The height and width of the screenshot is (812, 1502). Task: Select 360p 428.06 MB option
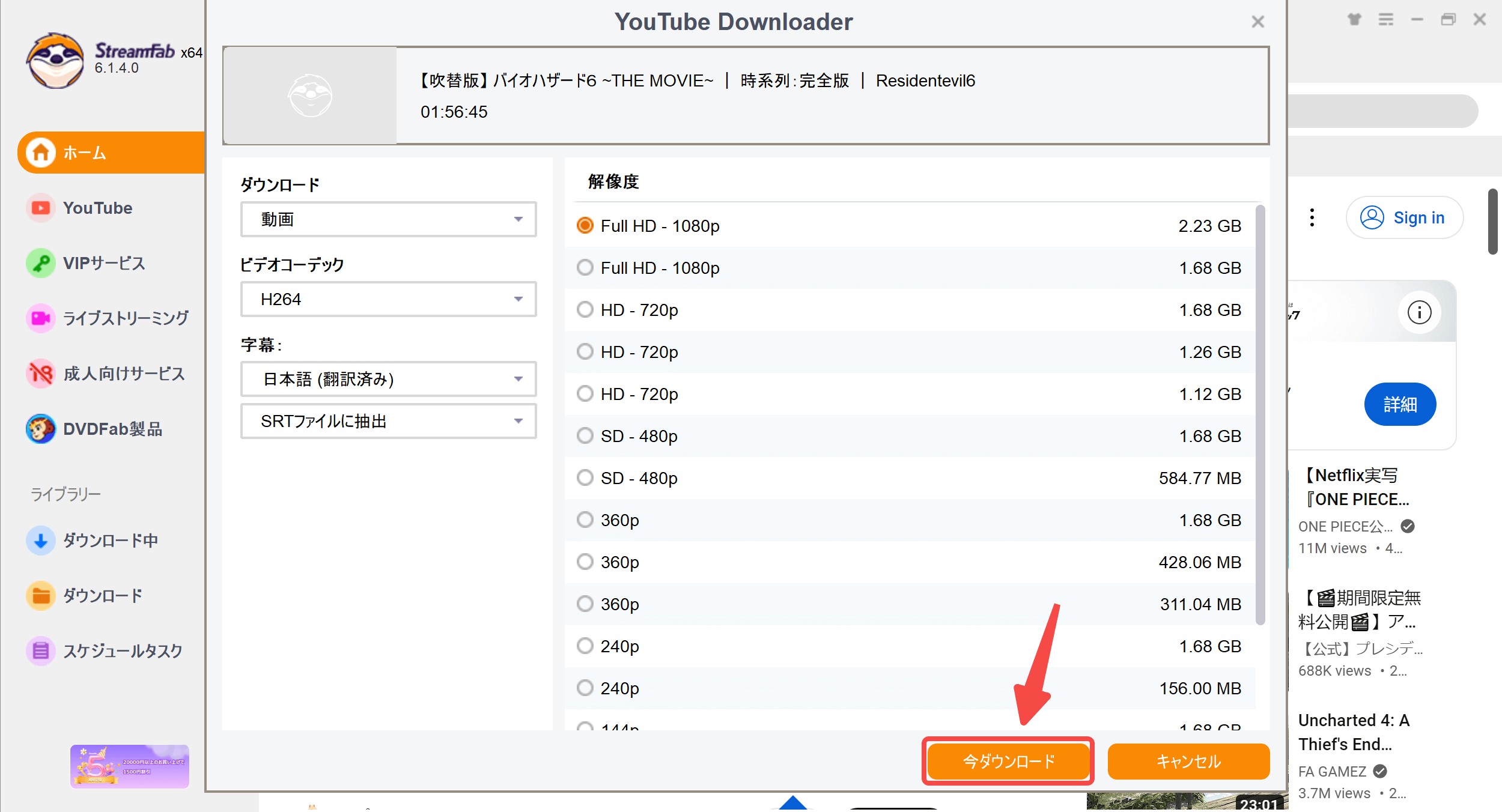coord(910,562)
